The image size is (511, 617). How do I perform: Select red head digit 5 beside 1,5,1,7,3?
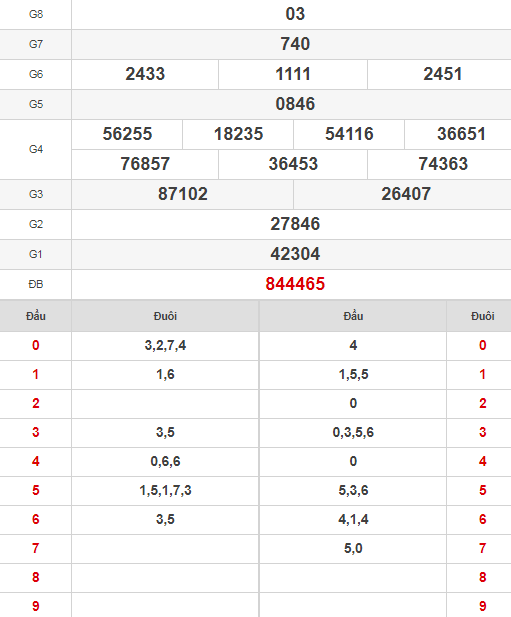(36, 490)
